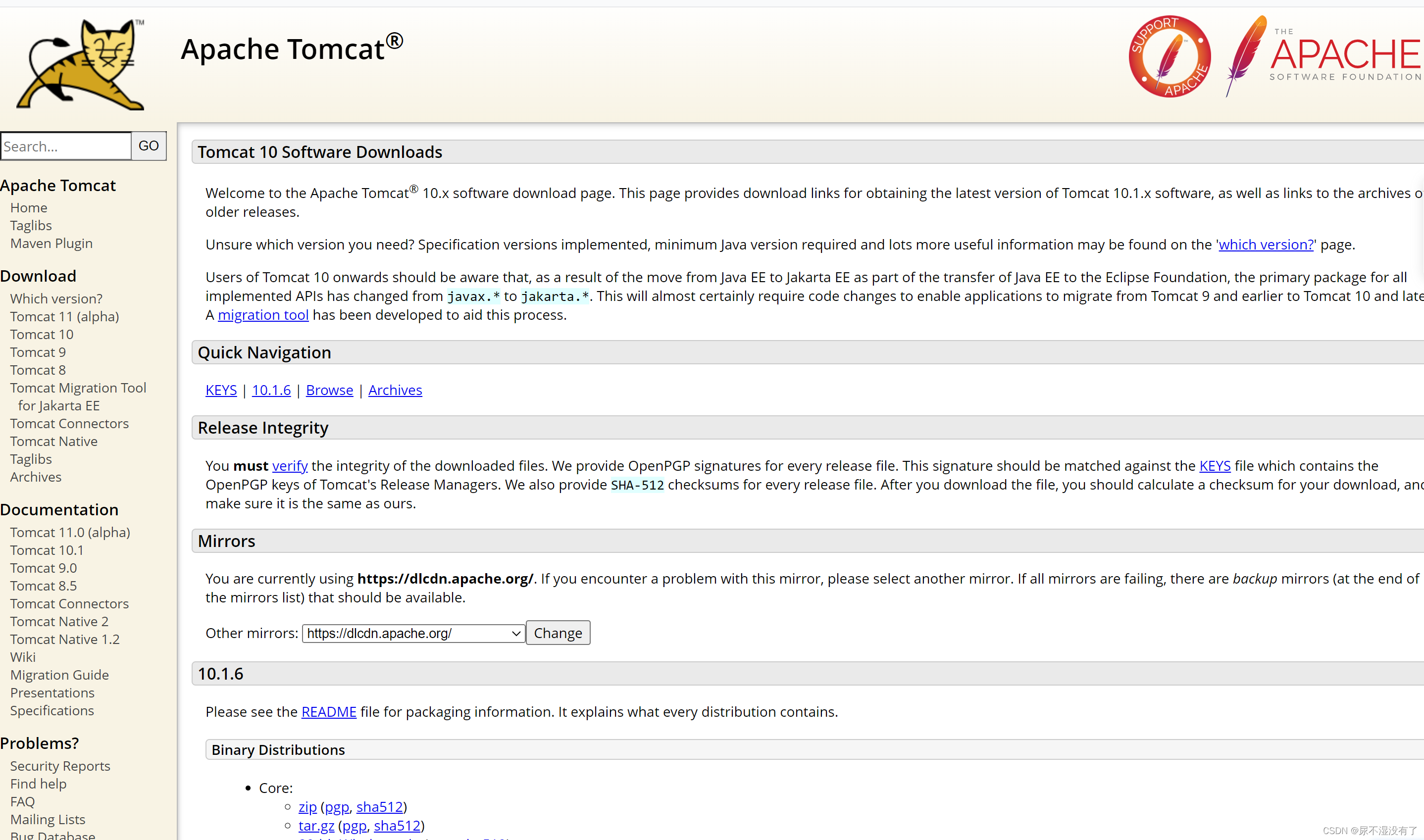Open pgp signature for zip
The image size is (1424, 840).
(x=337, y=807)
